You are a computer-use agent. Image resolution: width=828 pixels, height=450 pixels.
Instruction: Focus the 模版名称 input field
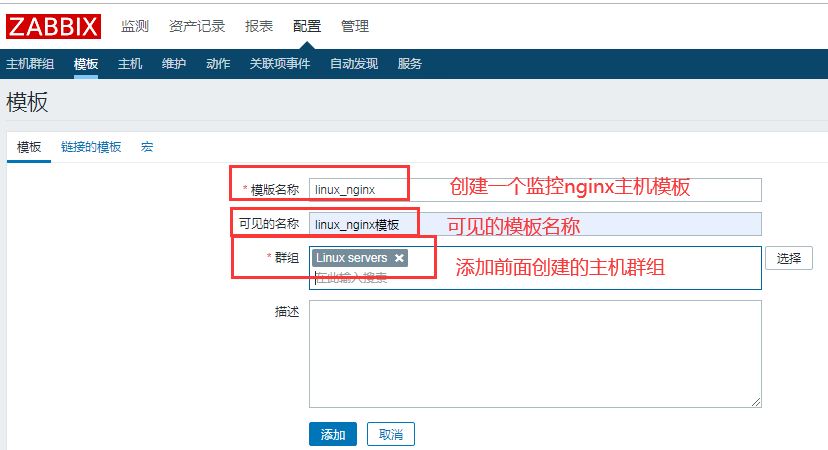point(535,190)
